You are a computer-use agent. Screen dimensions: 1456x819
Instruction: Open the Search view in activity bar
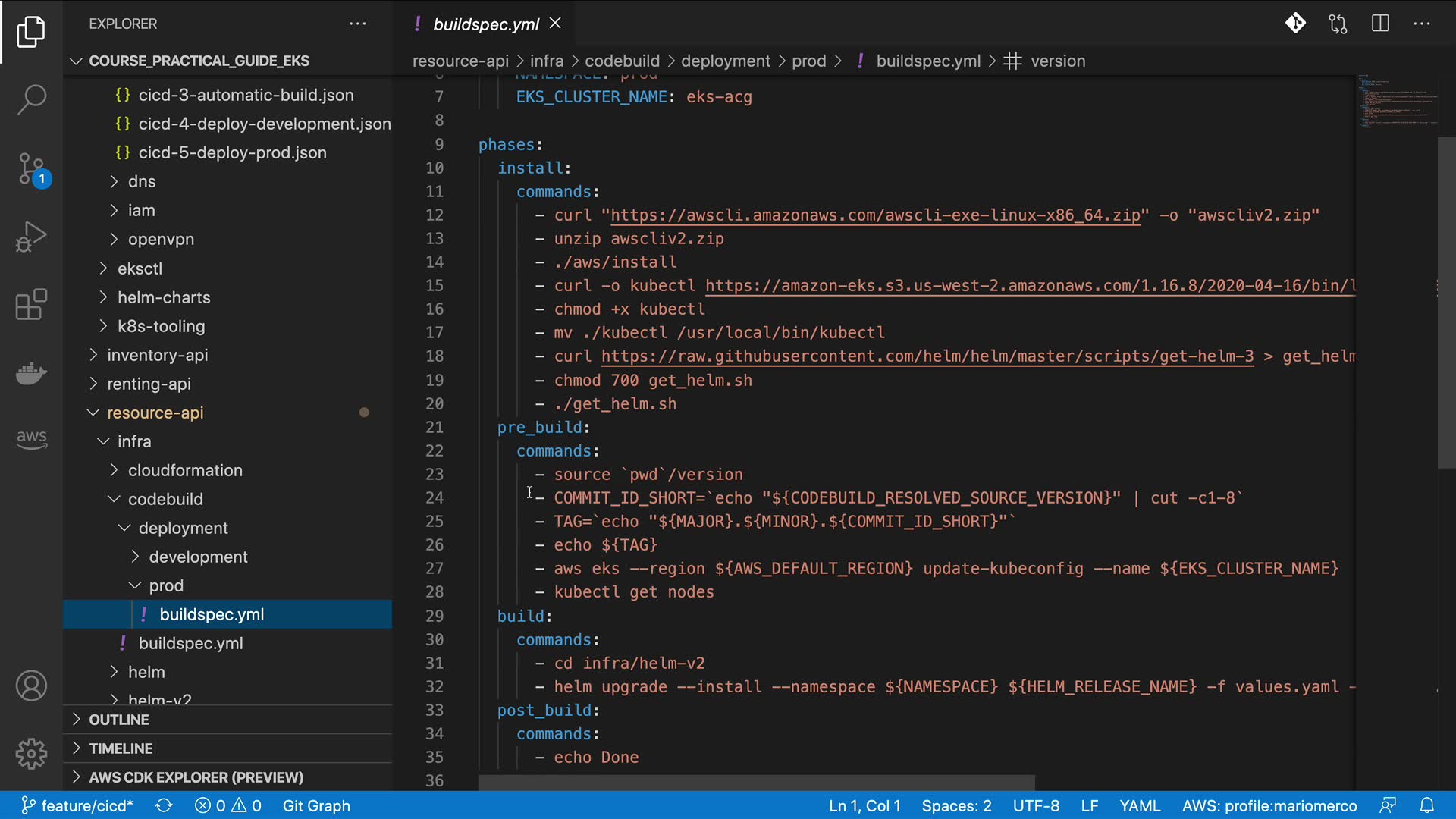tap(31, 99)
